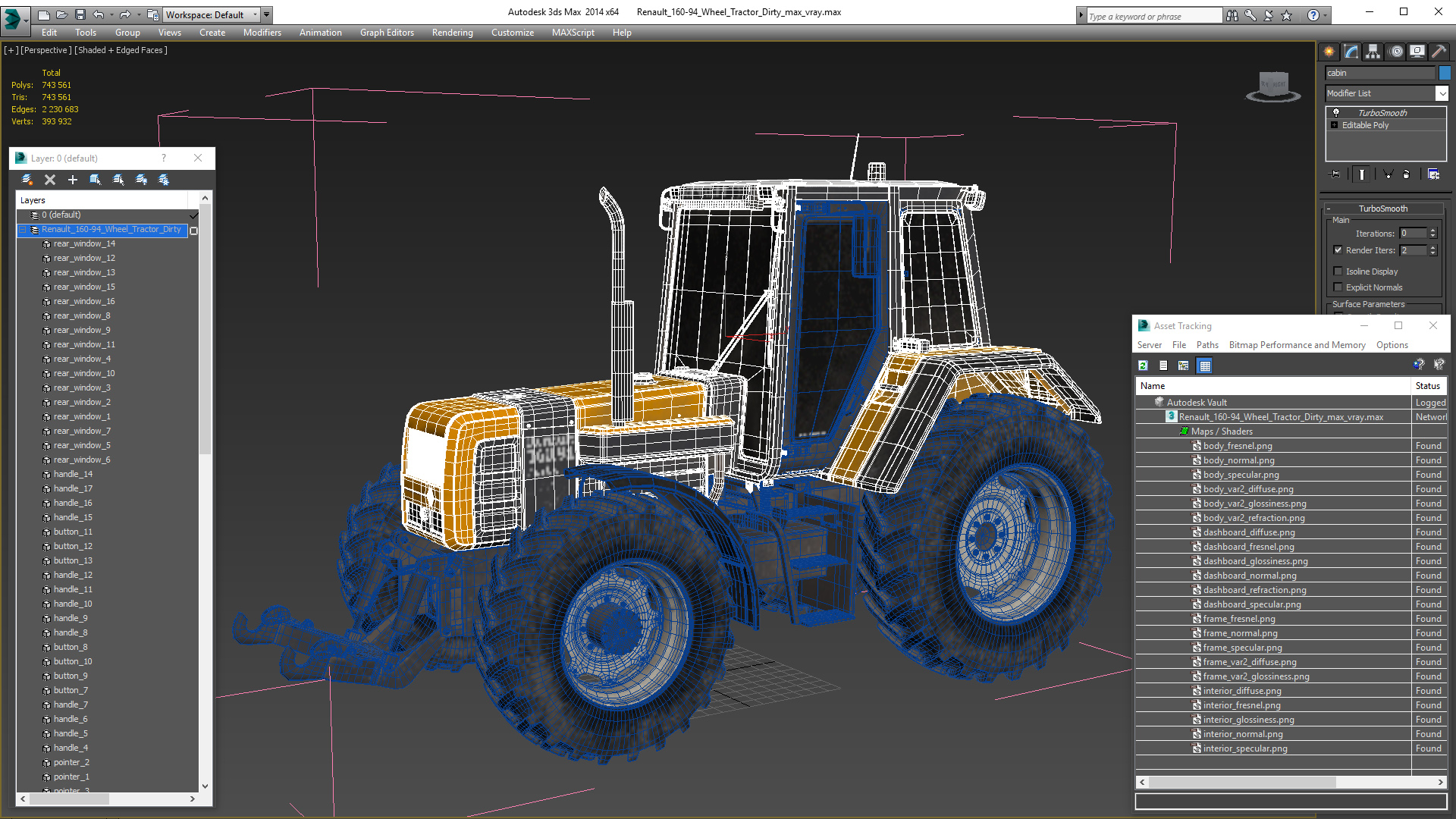Open the Display command panel tab

click(1417, 52)
